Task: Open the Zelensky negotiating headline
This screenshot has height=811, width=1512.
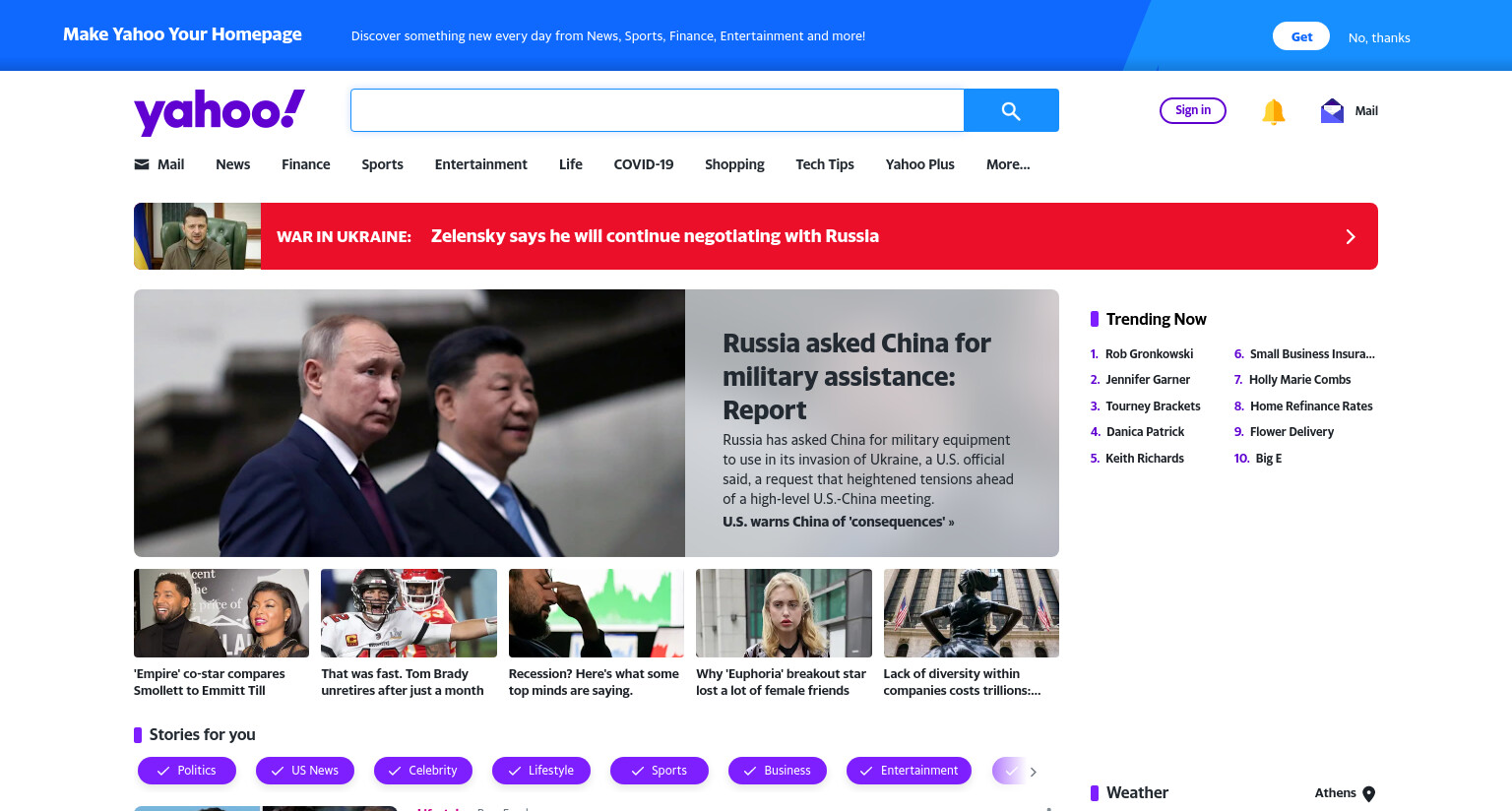Action: click(x=655, y=236)
